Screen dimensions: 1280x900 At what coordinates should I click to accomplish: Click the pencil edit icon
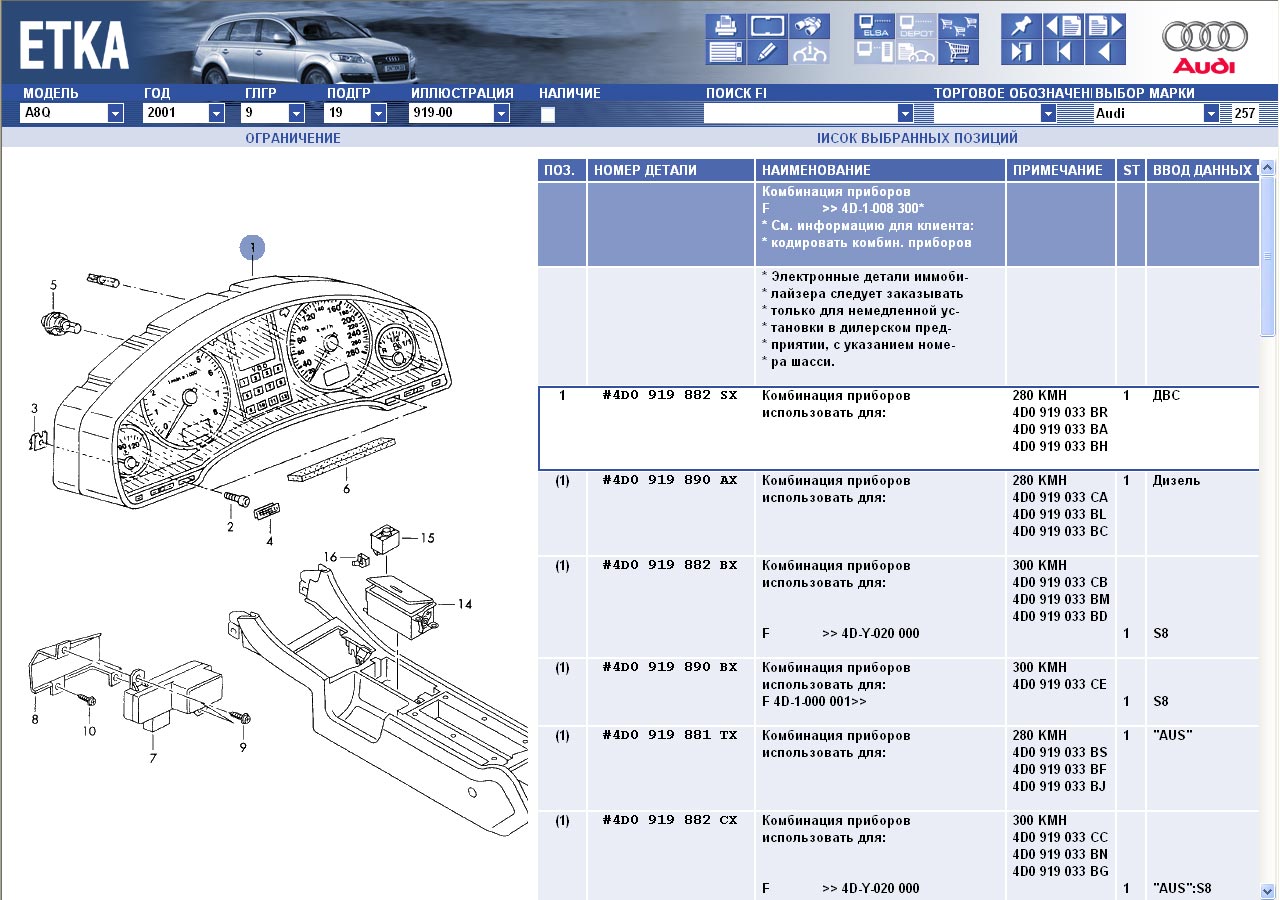(x=765, y=52)
